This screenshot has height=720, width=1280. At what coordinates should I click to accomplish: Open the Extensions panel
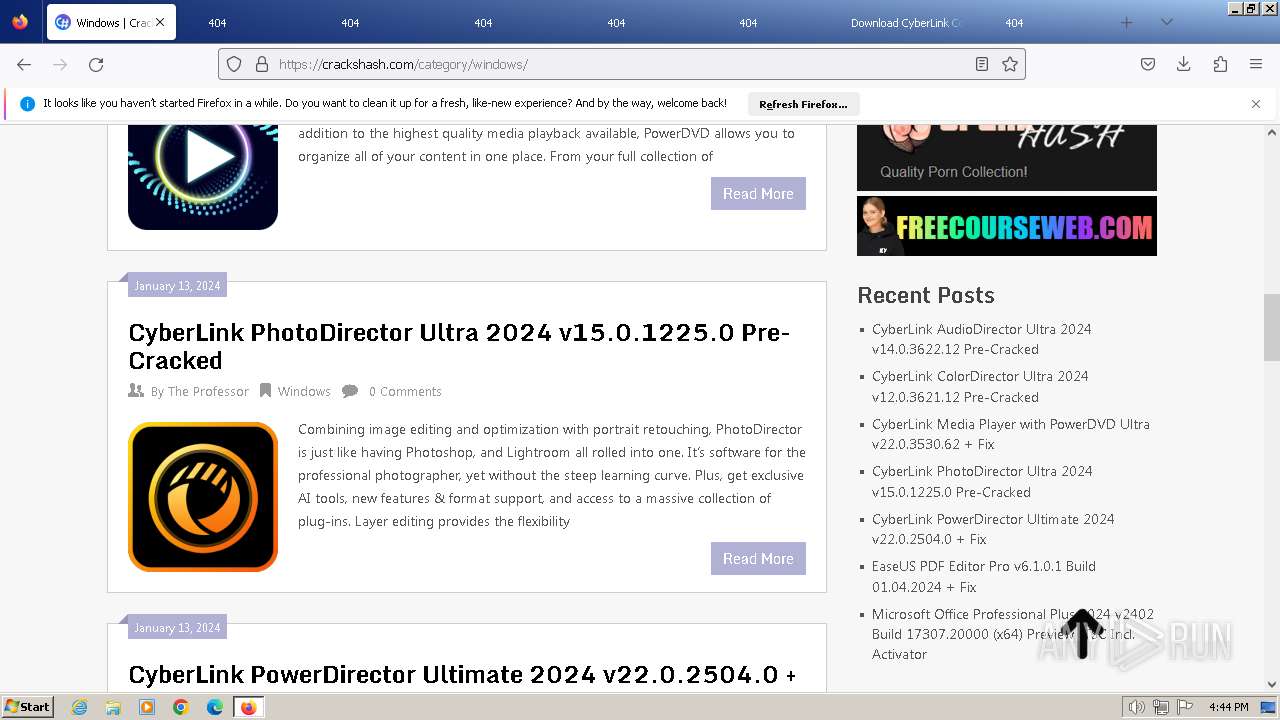pyautogui.click(x=1220, y=64)
